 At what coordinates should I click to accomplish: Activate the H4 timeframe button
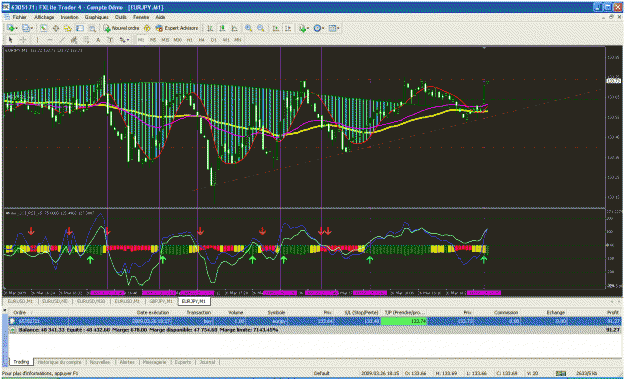coord(202,40)
